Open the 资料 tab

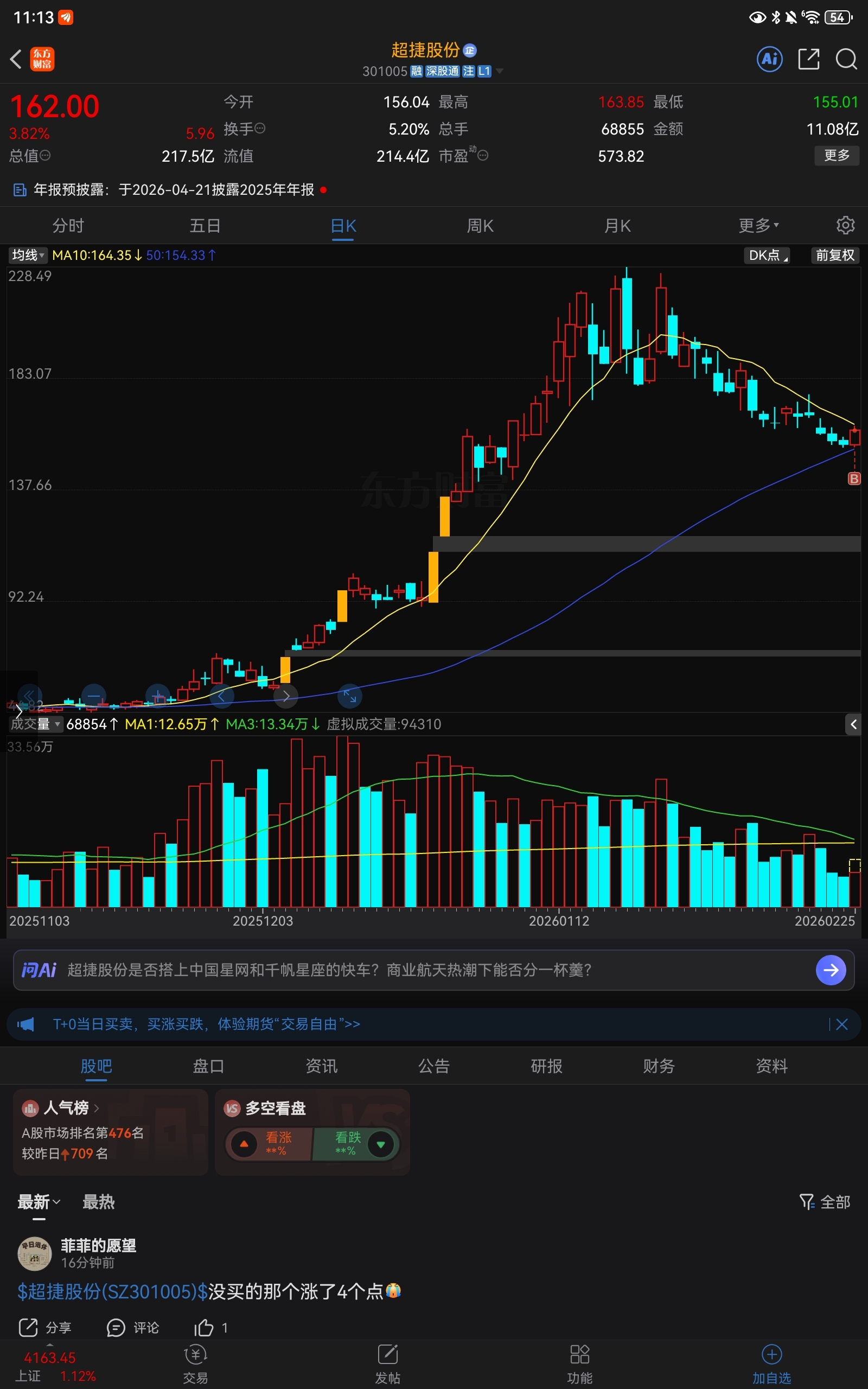771,1066
